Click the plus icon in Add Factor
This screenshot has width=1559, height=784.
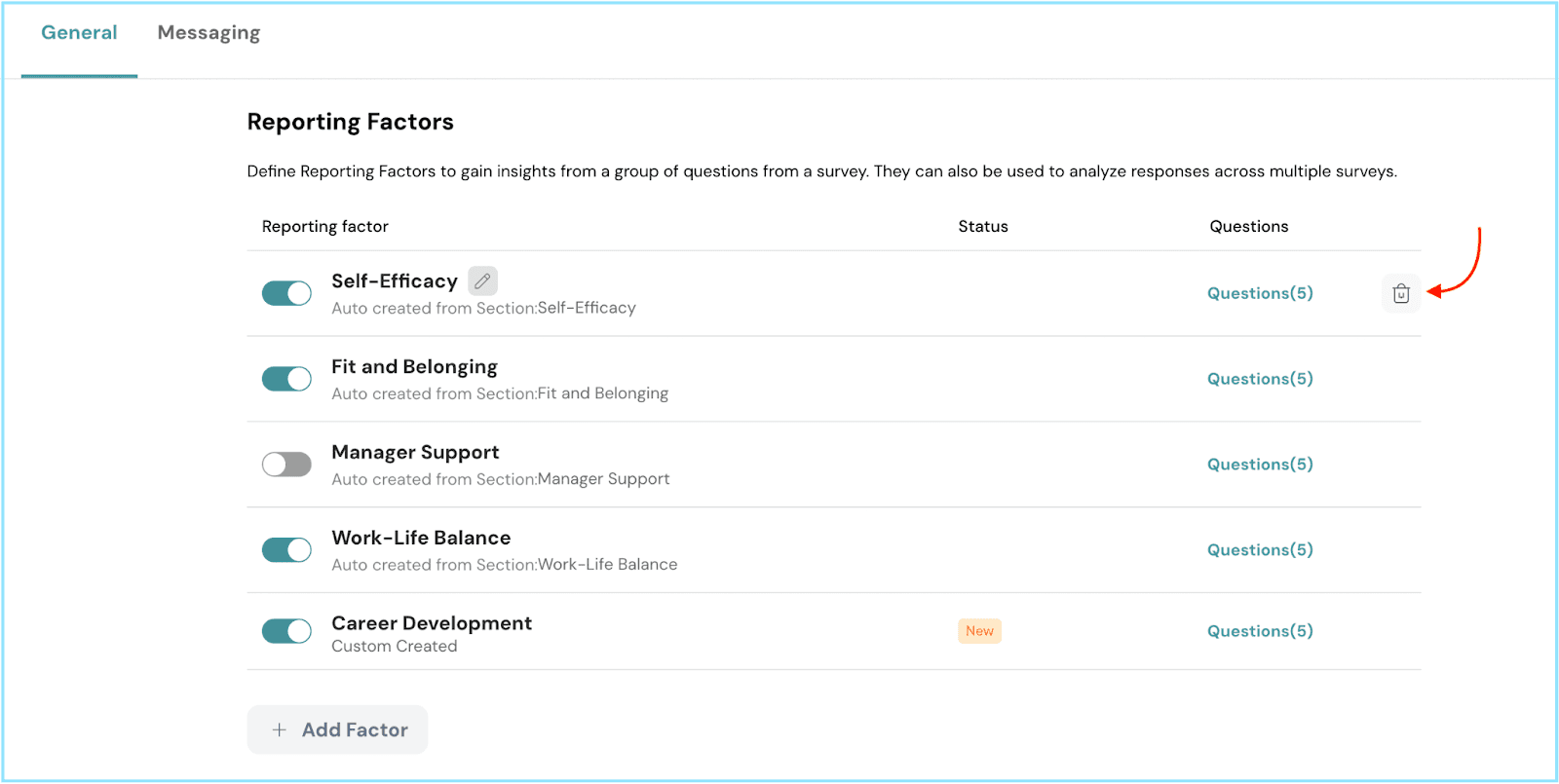pos(280,729)
